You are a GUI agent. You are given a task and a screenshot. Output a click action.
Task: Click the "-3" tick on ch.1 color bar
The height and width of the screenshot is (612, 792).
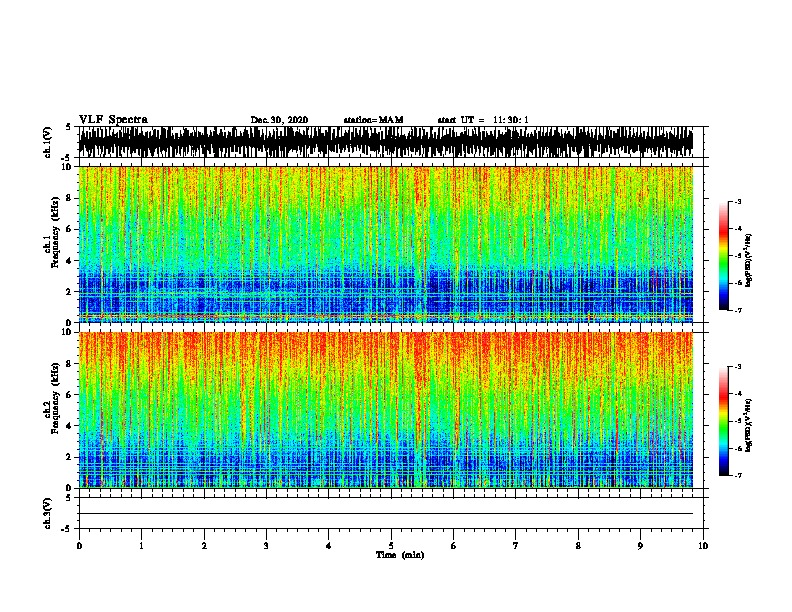click(738, 202)
